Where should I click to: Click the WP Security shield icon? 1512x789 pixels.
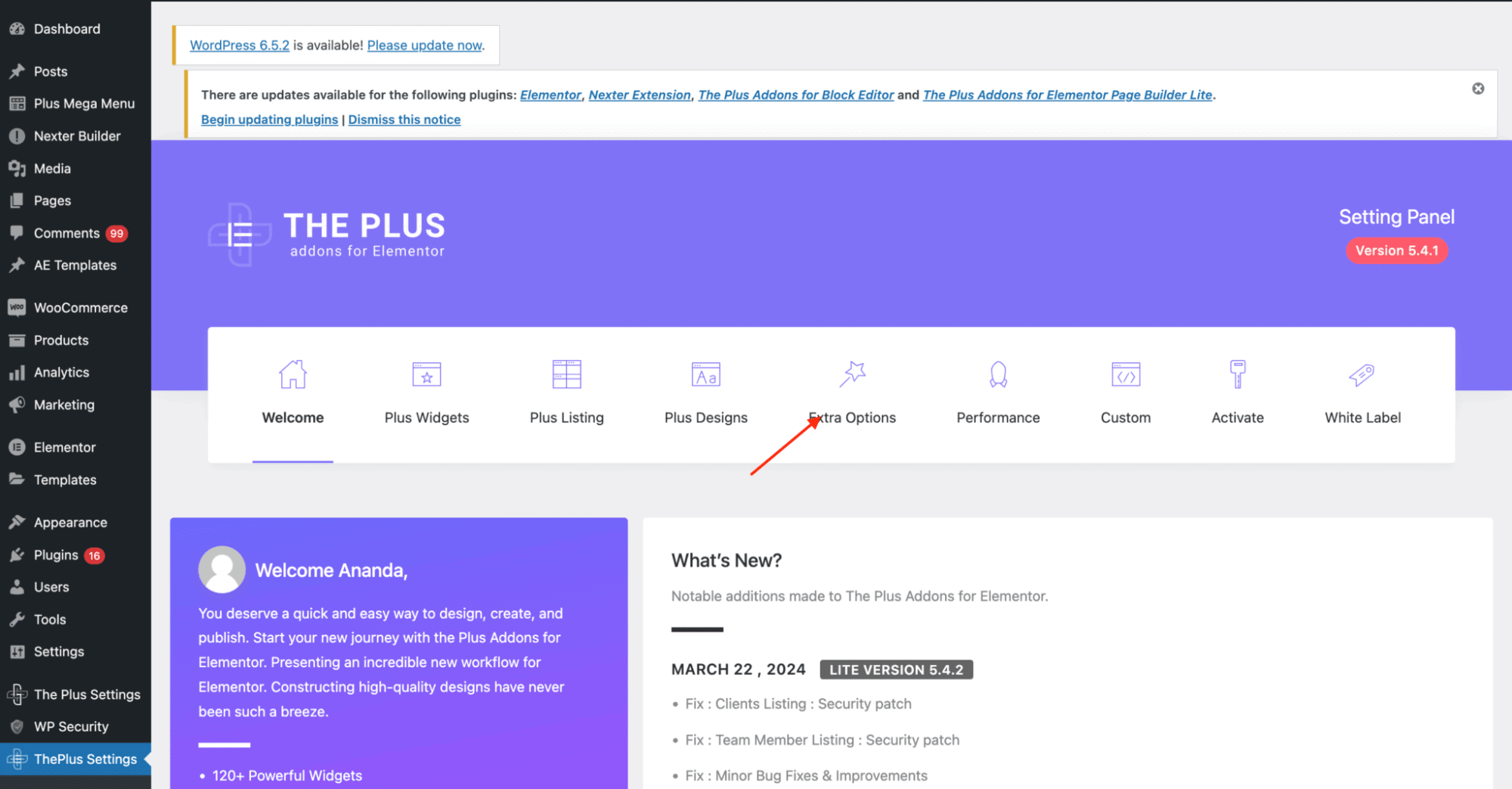click(17, 726)
